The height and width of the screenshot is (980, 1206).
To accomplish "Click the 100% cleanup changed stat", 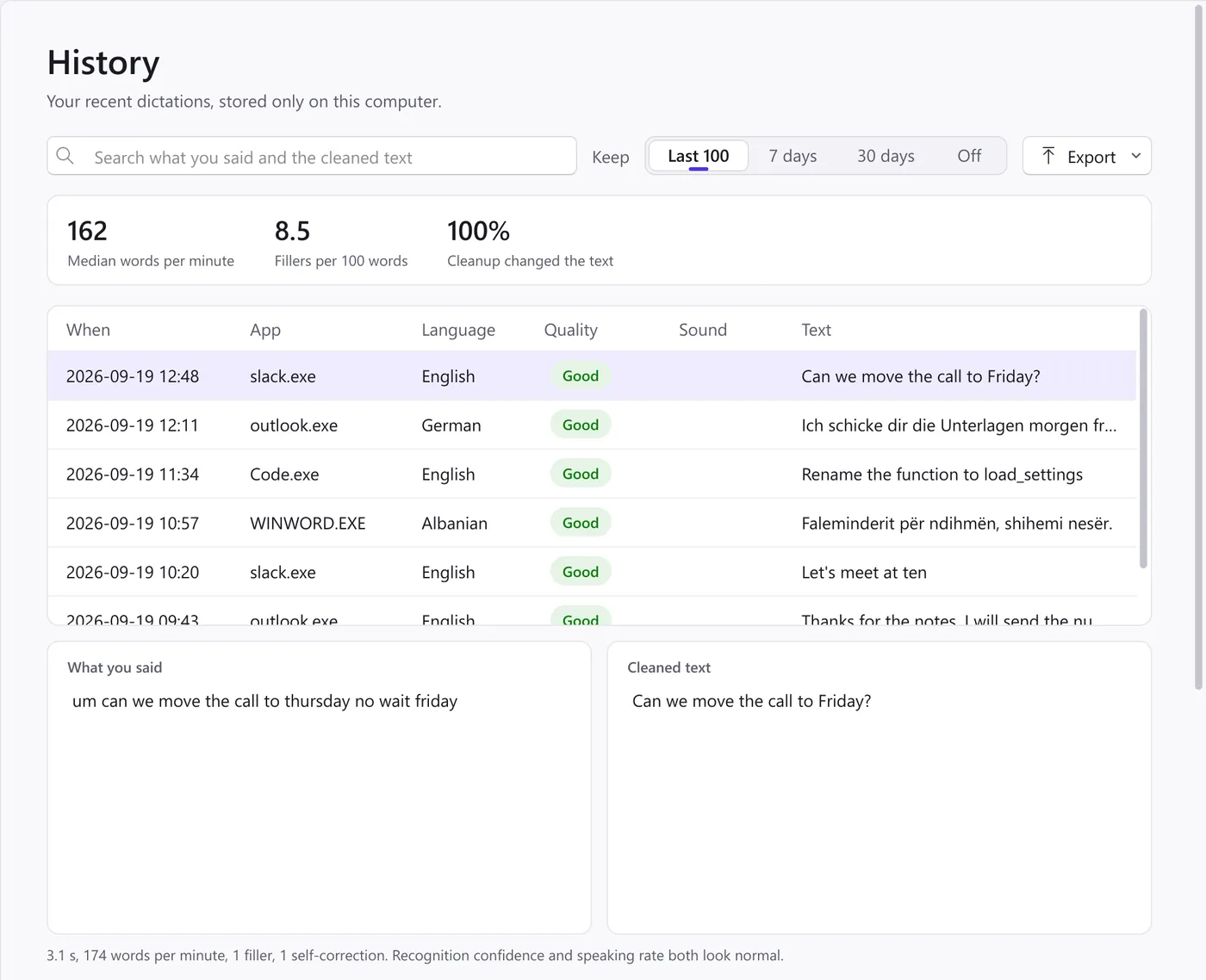I will (530, 242).
